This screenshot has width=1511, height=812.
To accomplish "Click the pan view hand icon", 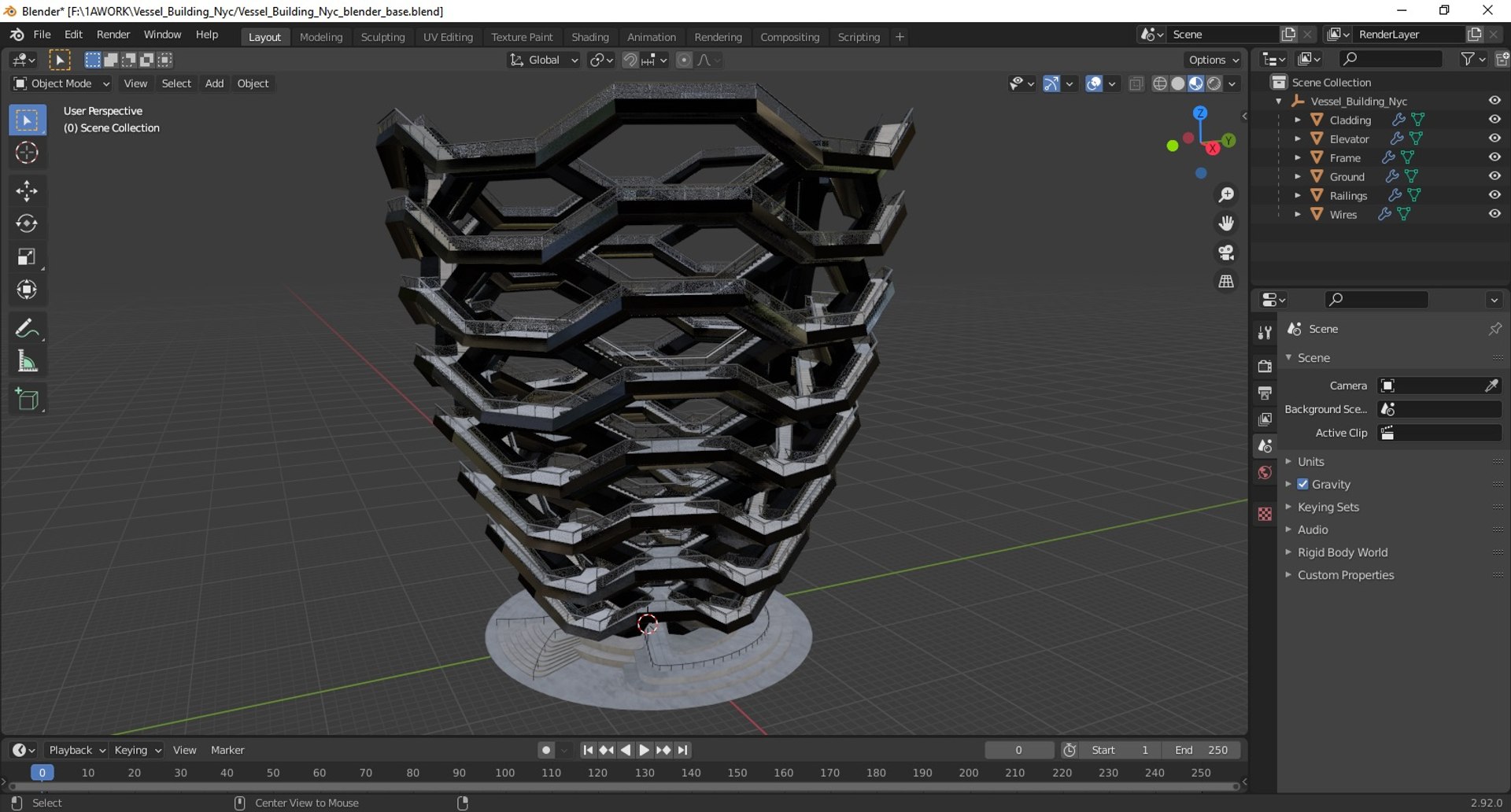I will 1226,223.
